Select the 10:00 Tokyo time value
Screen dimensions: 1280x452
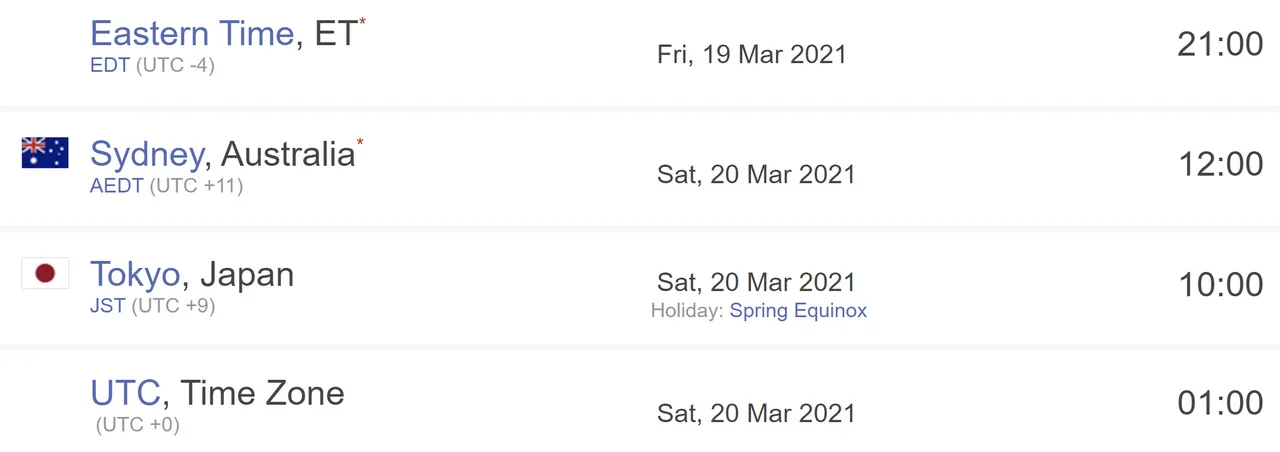tap(1220, 284)
